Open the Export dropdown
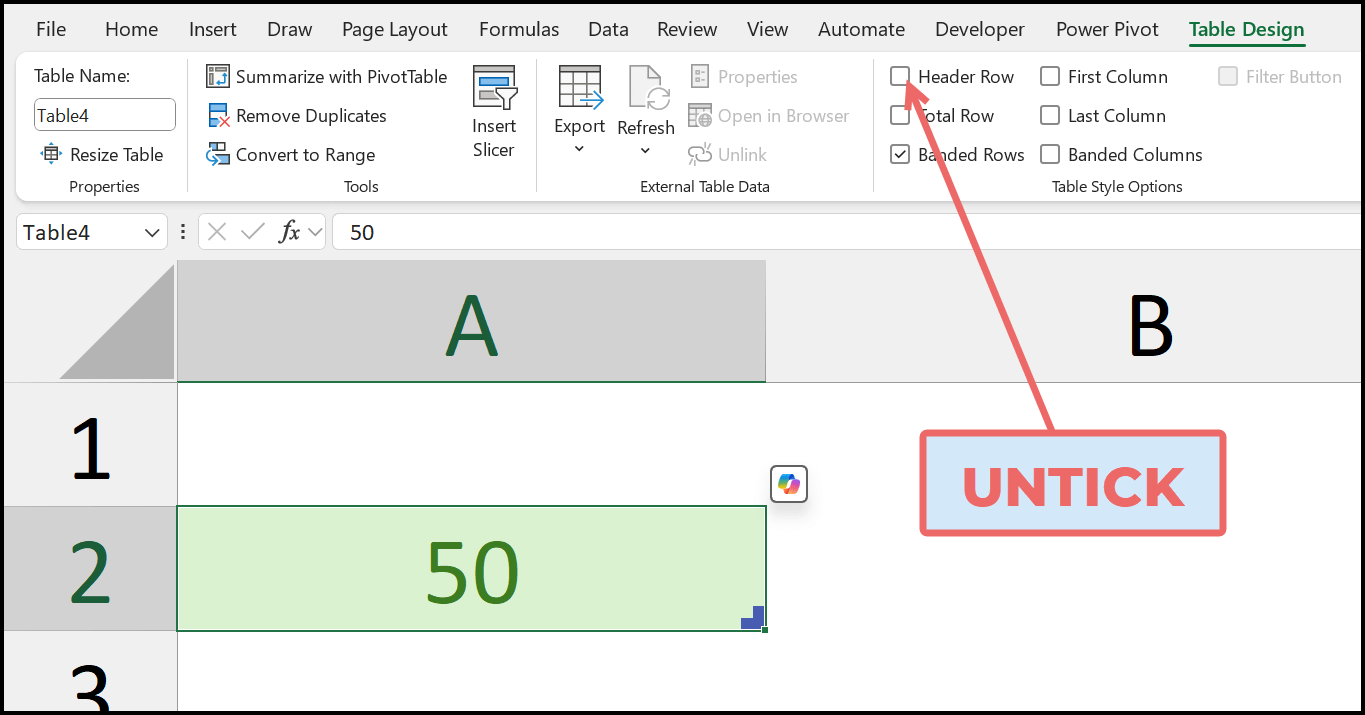This screenshot has width=1365, height=715. [x=579, y=150]
